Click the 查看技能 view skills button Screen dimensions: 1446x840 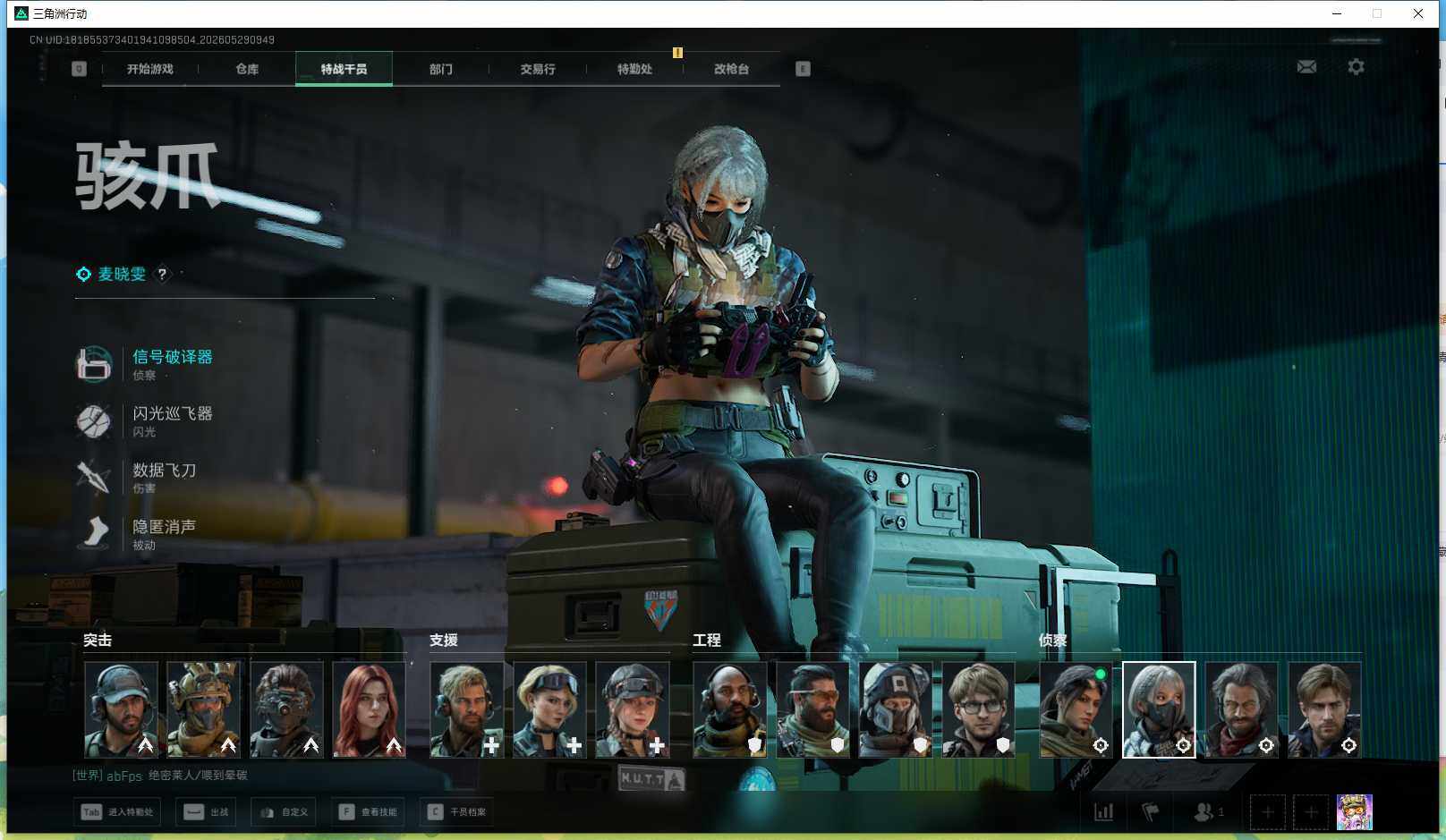(x=368, y=812)
